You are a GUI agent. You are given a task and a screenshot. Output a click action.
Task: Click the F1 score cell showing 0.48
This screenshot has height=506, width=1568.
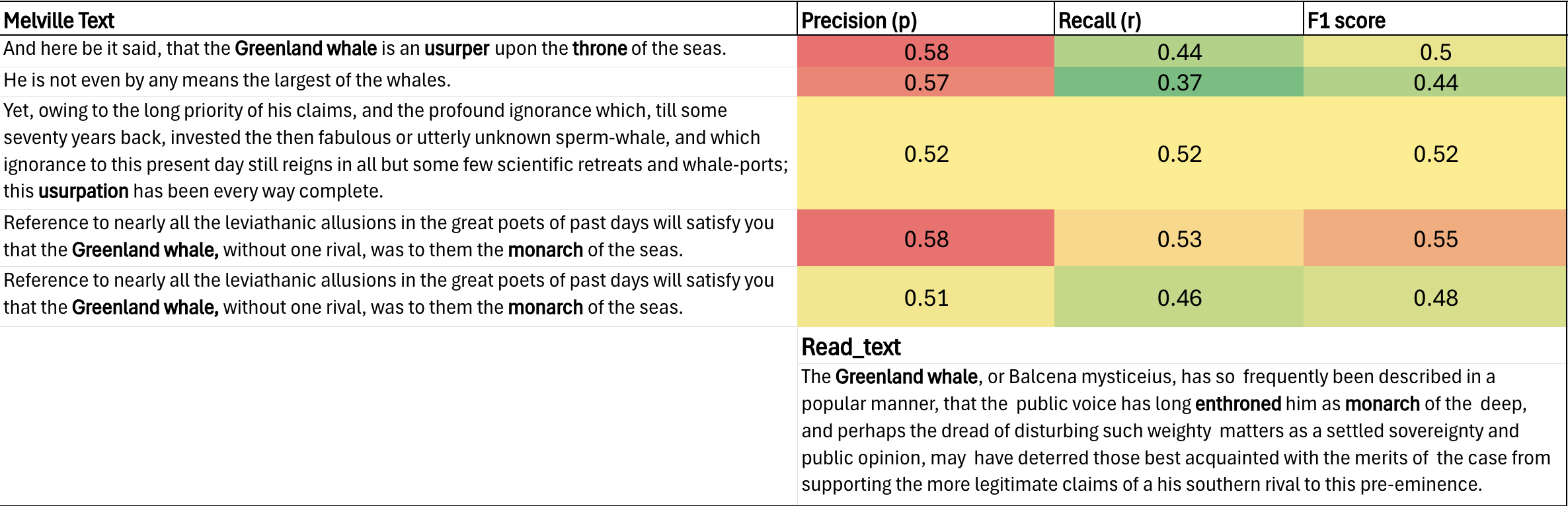pyautogui.click(x=1435, y=298)
